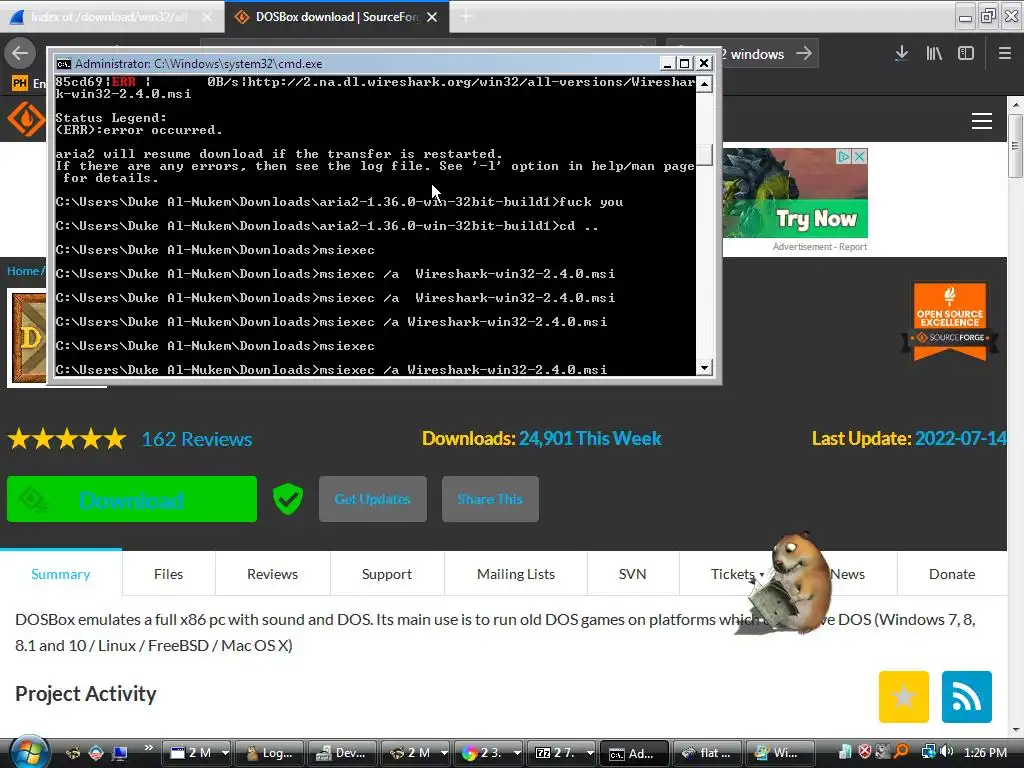Click the Firefox back arrow button
This screenshot has height=768, width=1024.
click(x=20, y=53)
